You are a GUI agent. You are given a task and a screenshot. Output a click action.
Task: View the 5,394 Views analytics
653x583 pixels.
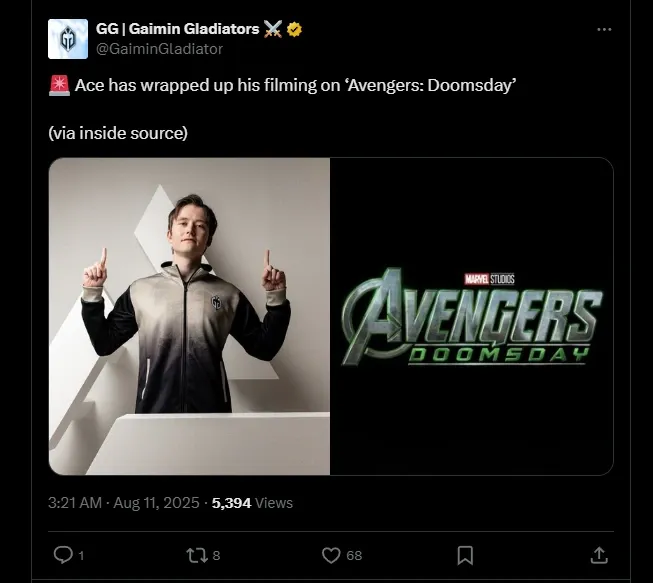[252, 503]
